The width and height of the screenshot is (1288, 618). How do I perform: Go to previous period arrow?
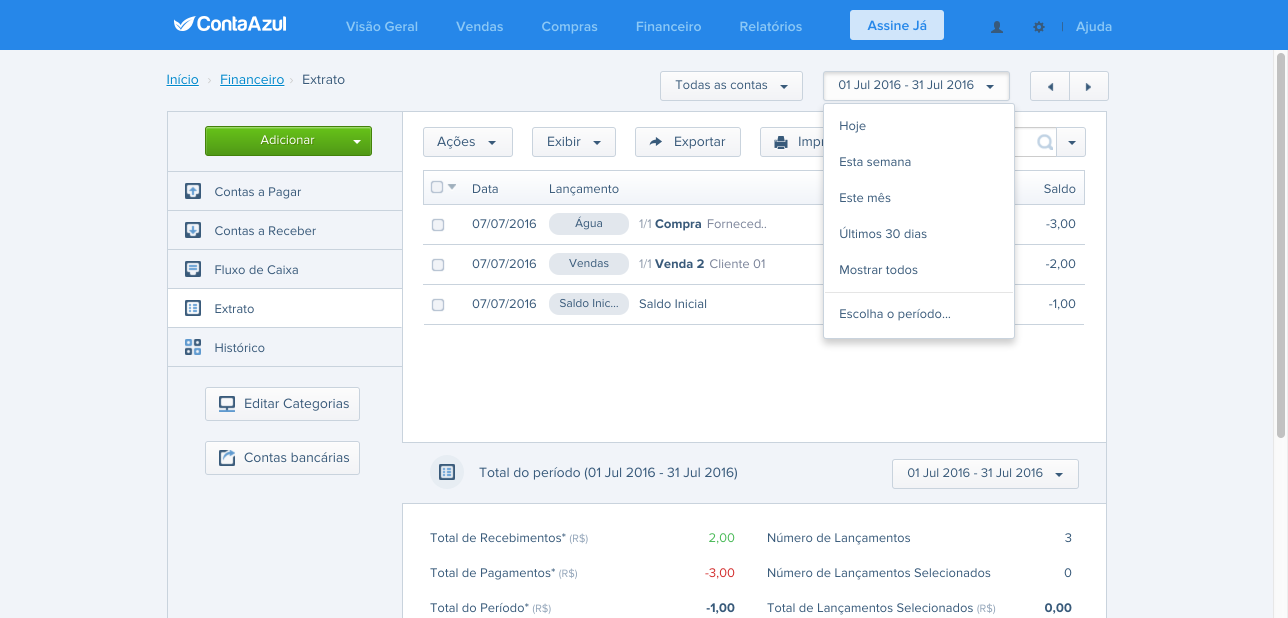click(x=1050, y=86)
